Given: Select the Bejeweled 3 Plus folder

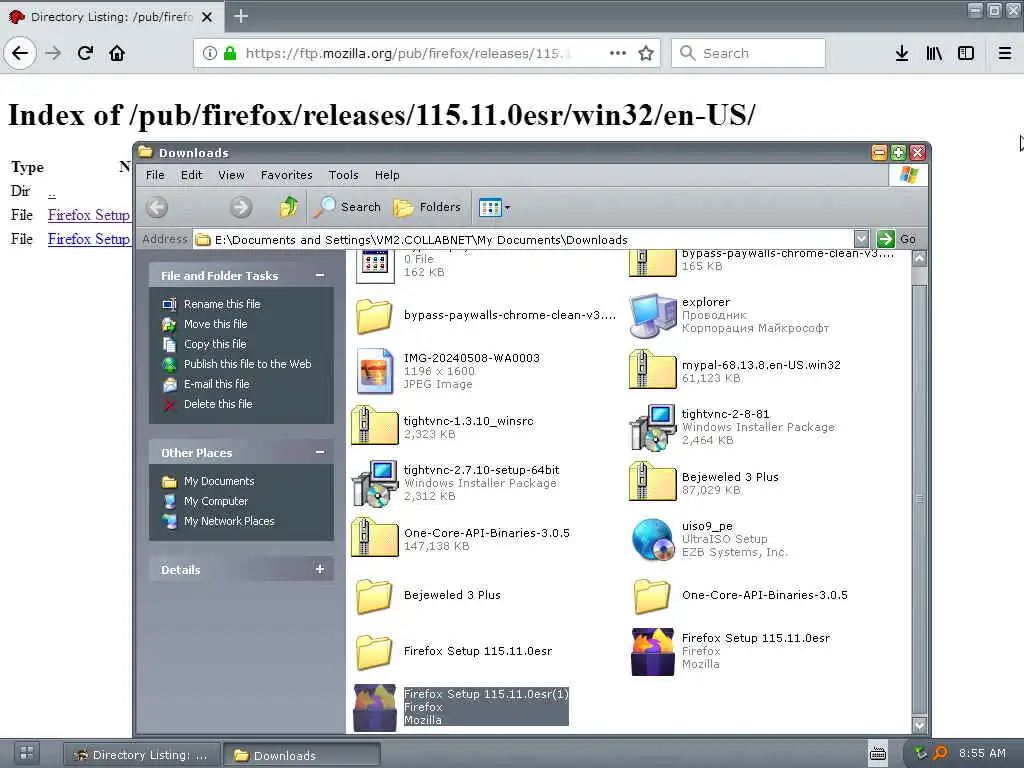Looking at the screenshot, I should [x=428, y=595].
